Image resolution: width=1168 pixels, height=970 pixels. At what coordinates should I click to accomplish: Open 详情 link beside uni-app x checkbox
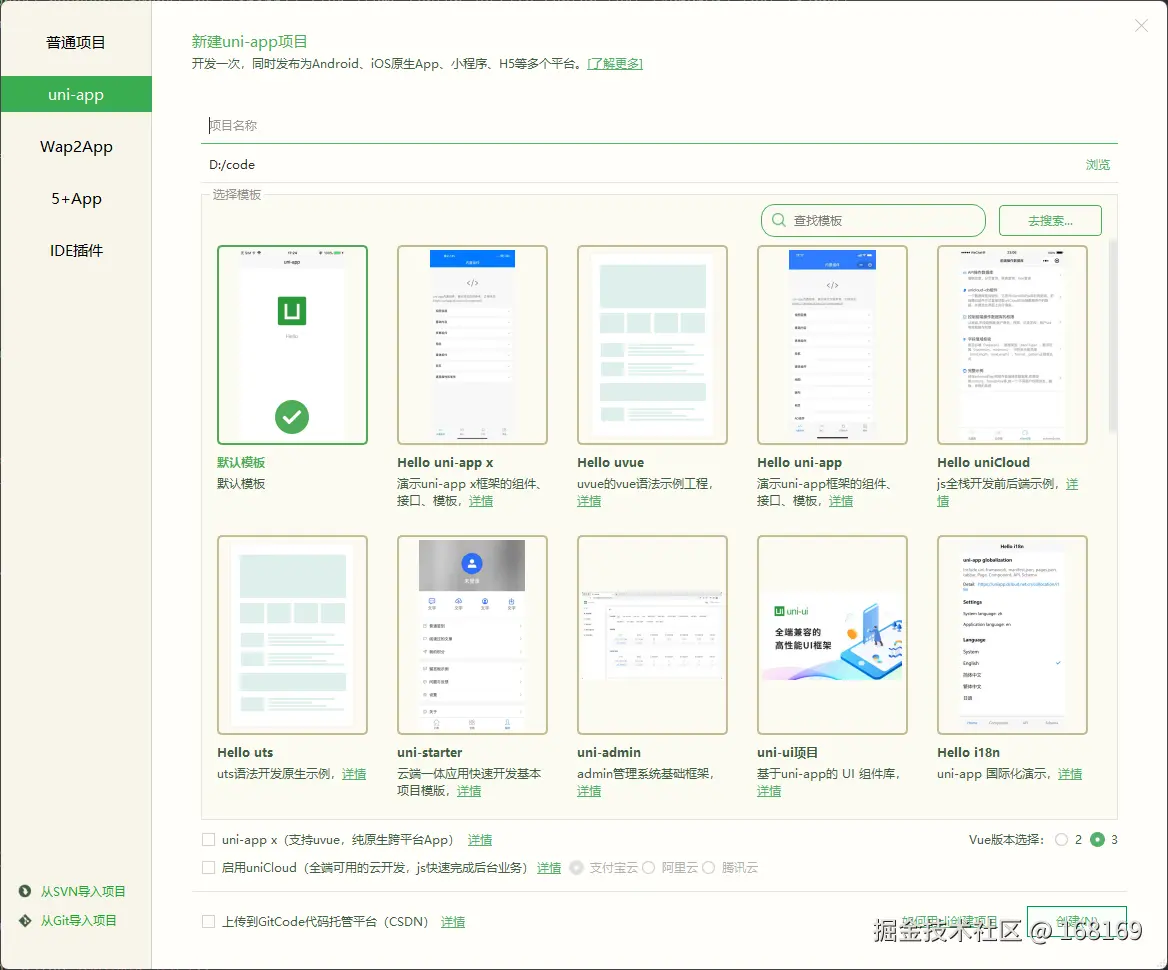coord(480,840)
